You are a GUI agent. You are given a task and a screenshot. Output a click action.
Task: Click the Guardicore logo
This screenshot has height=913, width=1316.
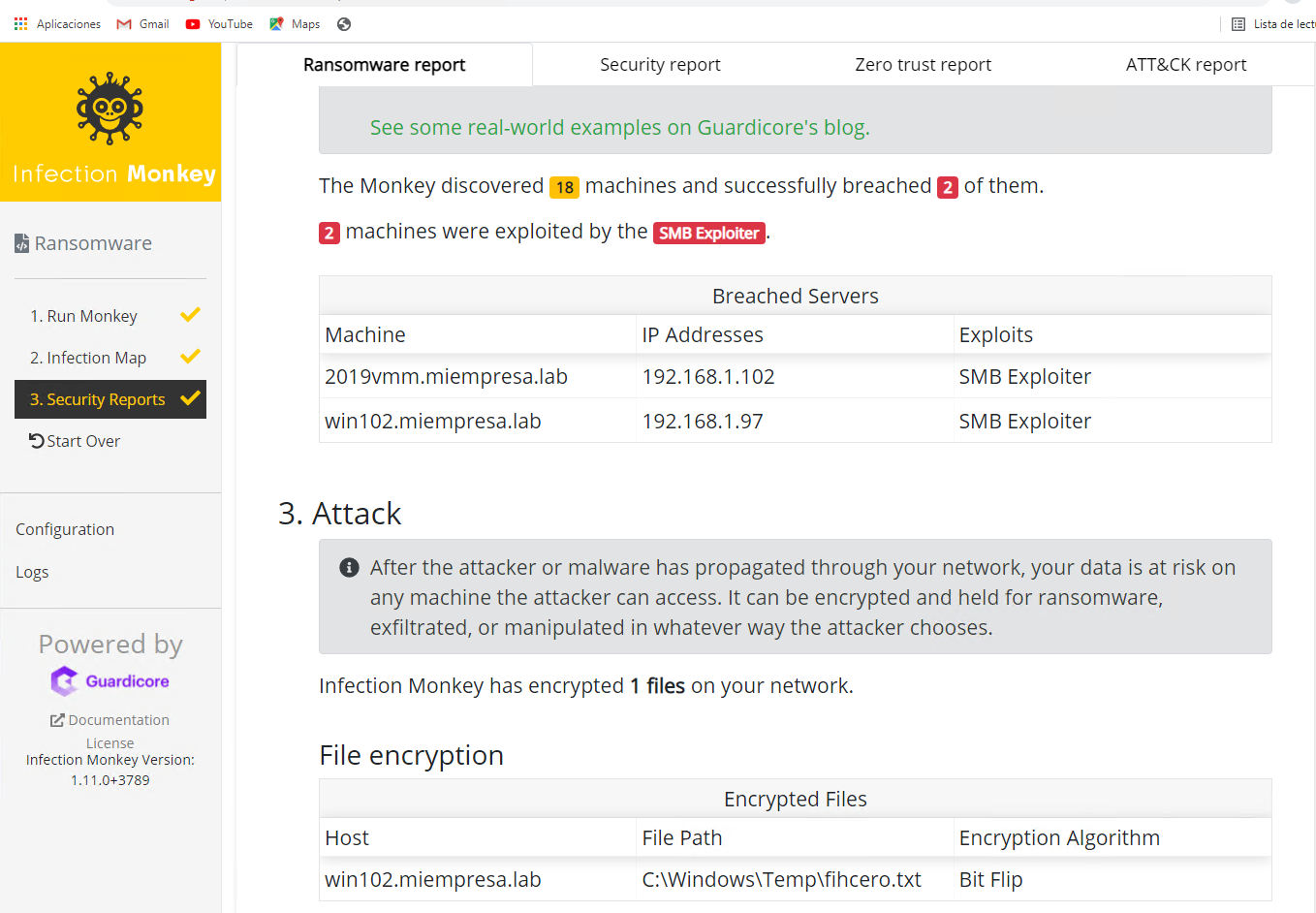point(110,681)
